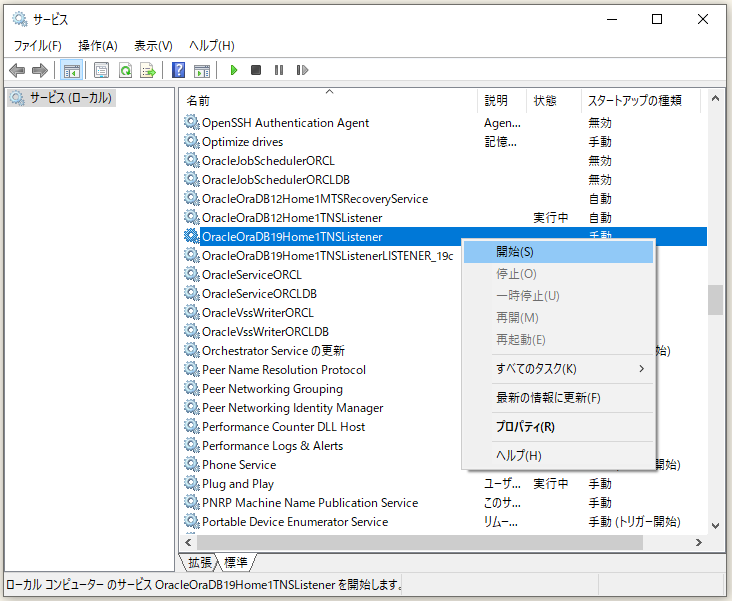Screen dimensions: 732x601
Task: Choose ヘルプ(H) in the context menu
Action: 558,456
